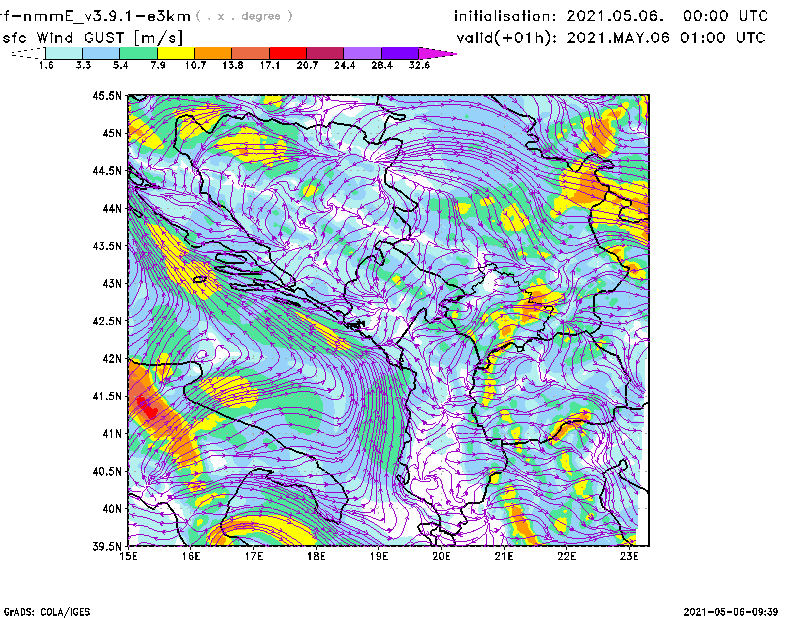The height and width of the screenshot is (618, 800).
Task: Click the light blue 3.3–5.4 legend swatch
Action: [101, 53]
